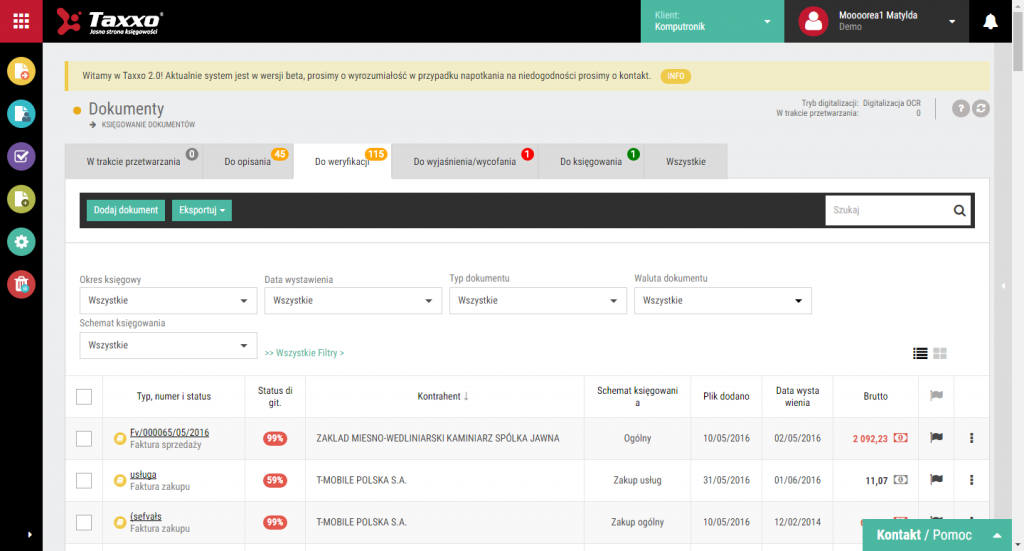This screenshot has width=1024, height=551.
Task: Open the Eksportuj dropdown button
Action: coord(202,210)
